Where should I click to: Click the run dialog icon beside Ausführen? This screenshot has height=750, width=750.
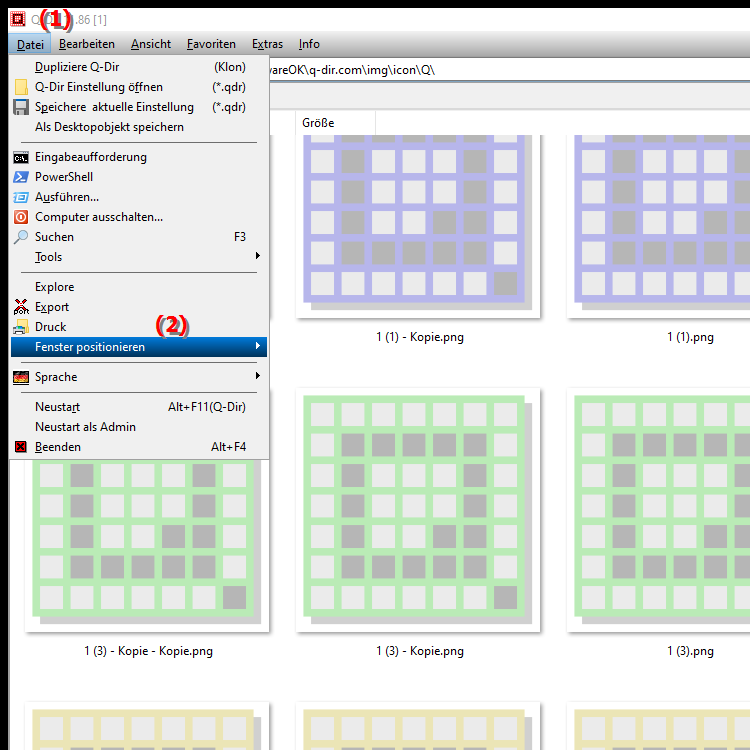pos(21,197)
